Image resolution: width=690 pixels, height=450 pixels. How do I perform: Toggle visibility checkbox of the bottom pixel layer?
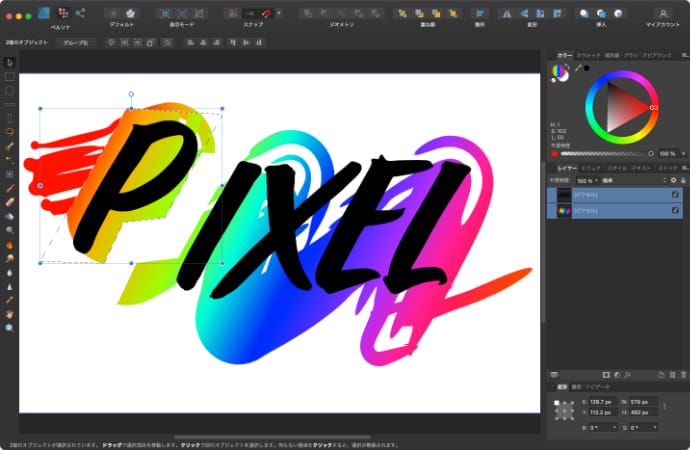(676, 211)
